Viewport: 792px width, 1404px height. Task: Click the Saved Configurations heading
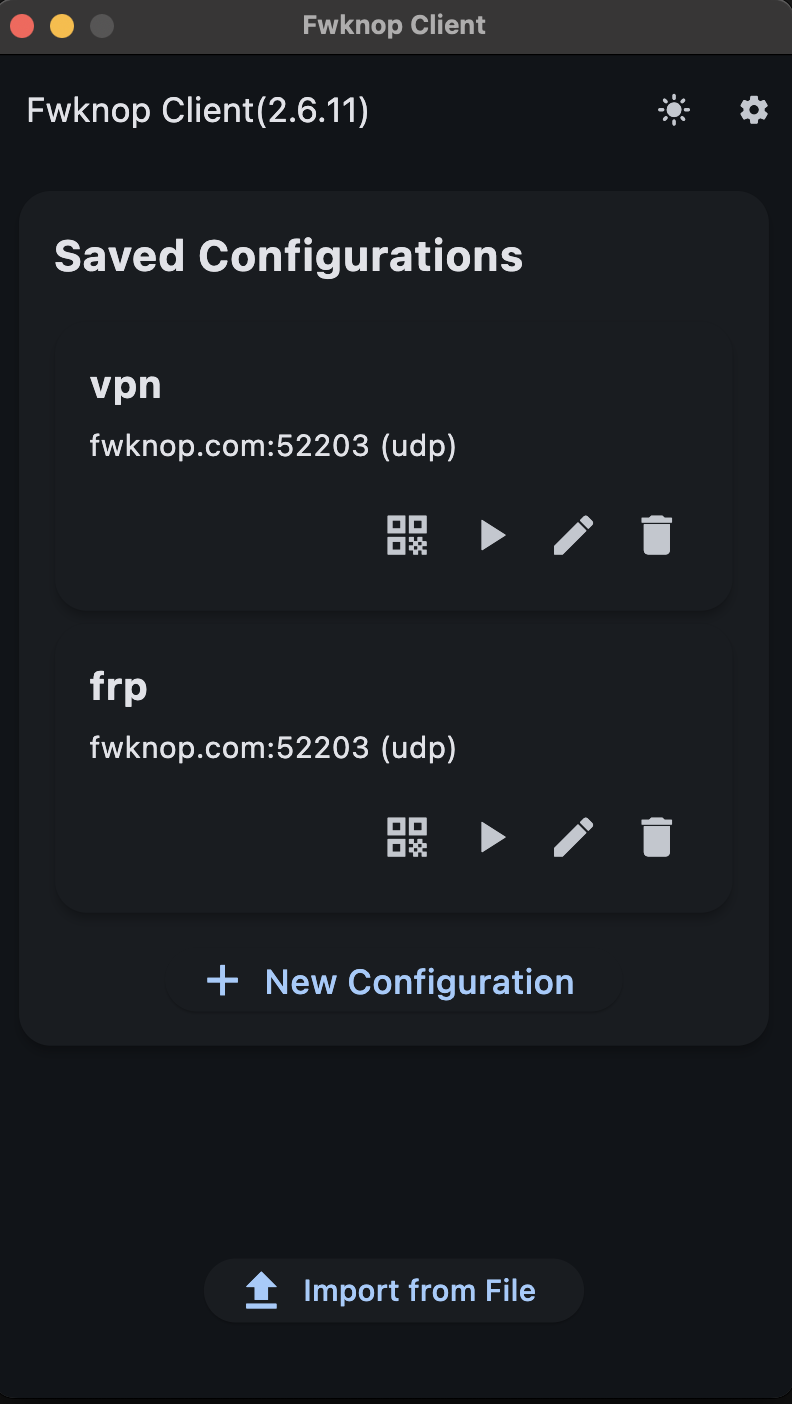click(289, 256)
